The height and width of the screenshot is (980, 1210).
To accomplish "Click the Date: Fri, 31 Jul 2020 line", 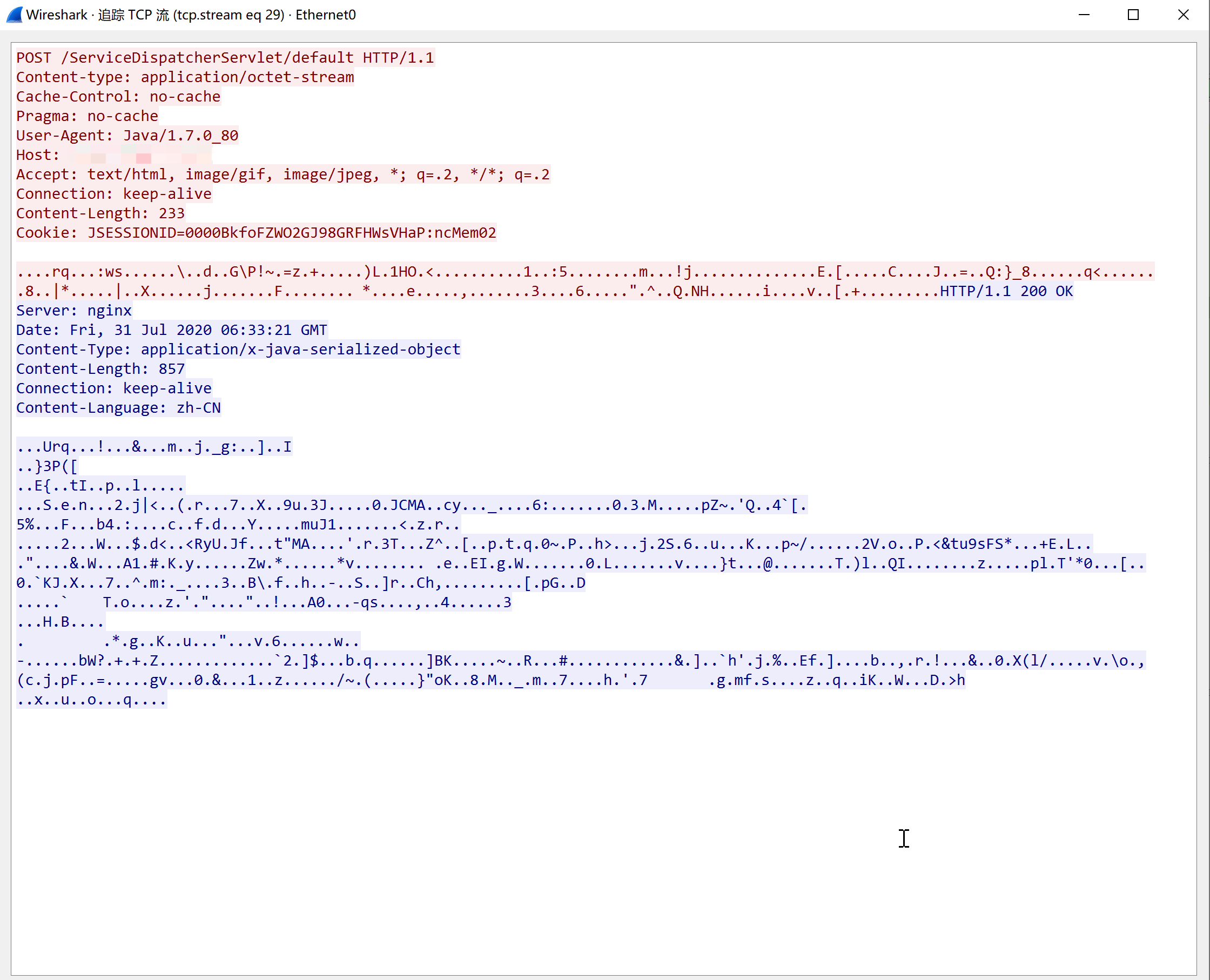I will (x=171, y=330).
